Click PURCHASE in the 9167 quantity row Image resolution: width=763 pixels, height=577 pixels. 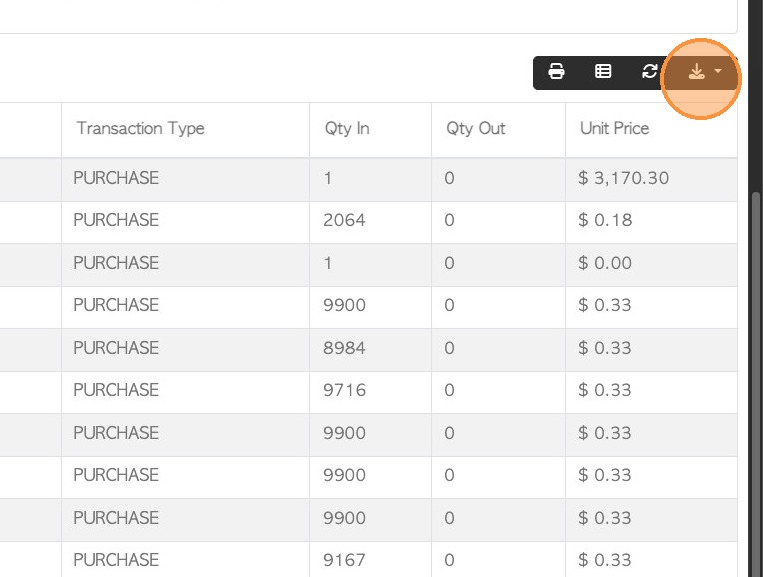116,560
